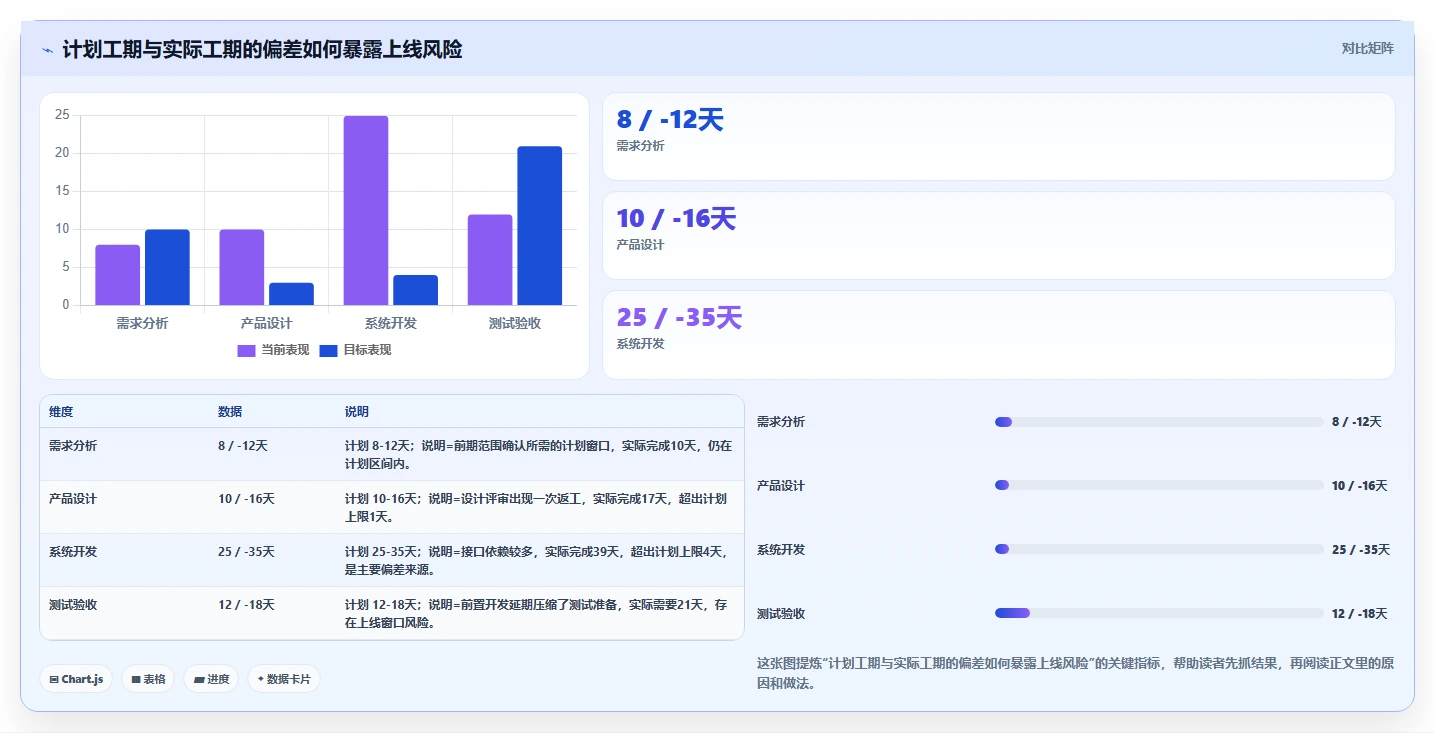Click the 数据卡片 tag chip
The width and height of the screenshot is (1435, 733).
pos(284,679)
